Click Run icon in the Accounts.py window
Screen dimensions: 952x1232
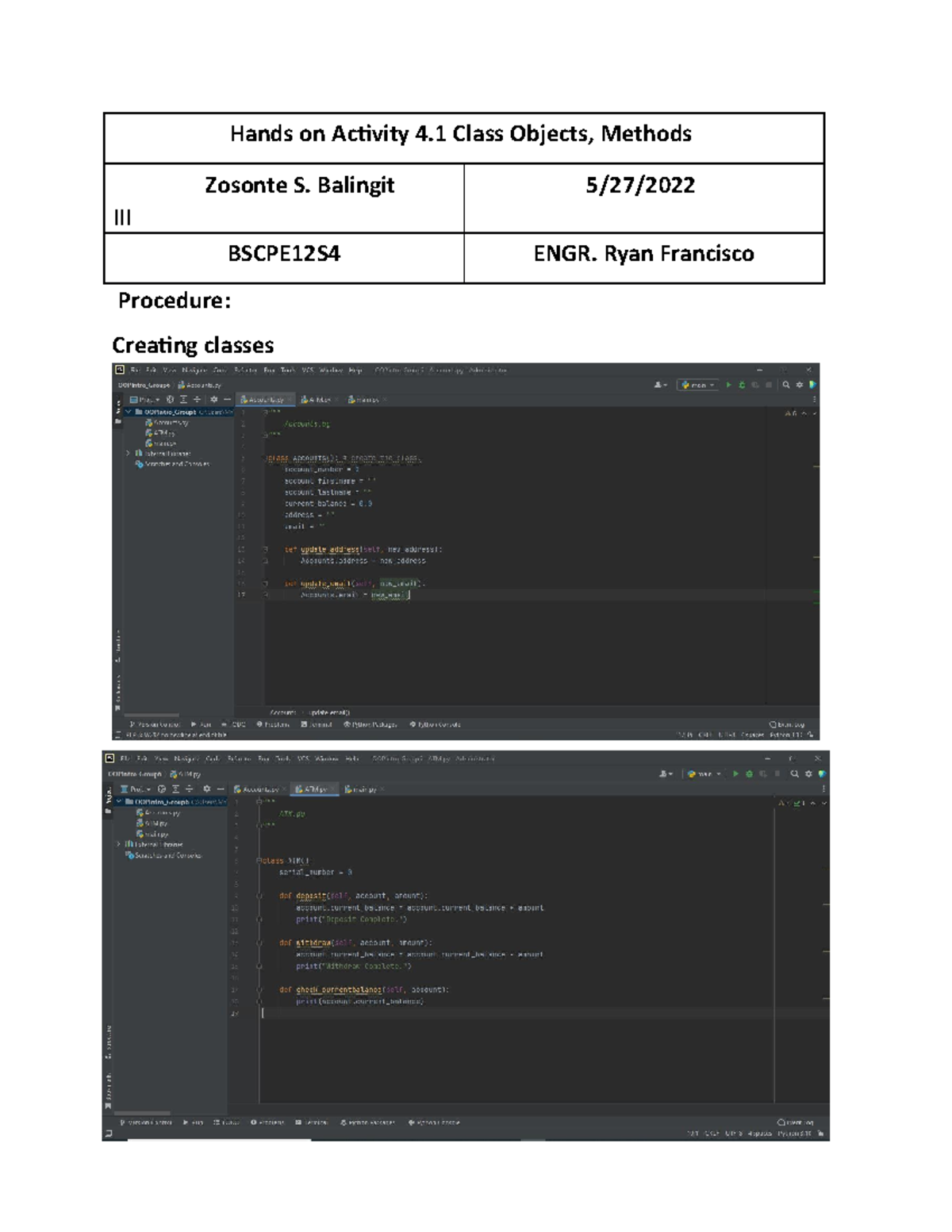[728, 385]
